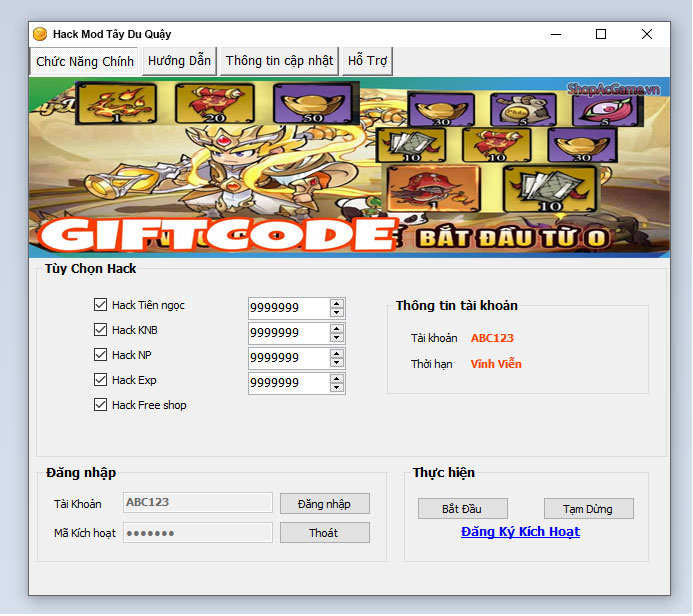Click the Hack Exp amount field
This screenshot has width=693, height=616.
click(289, 384)
